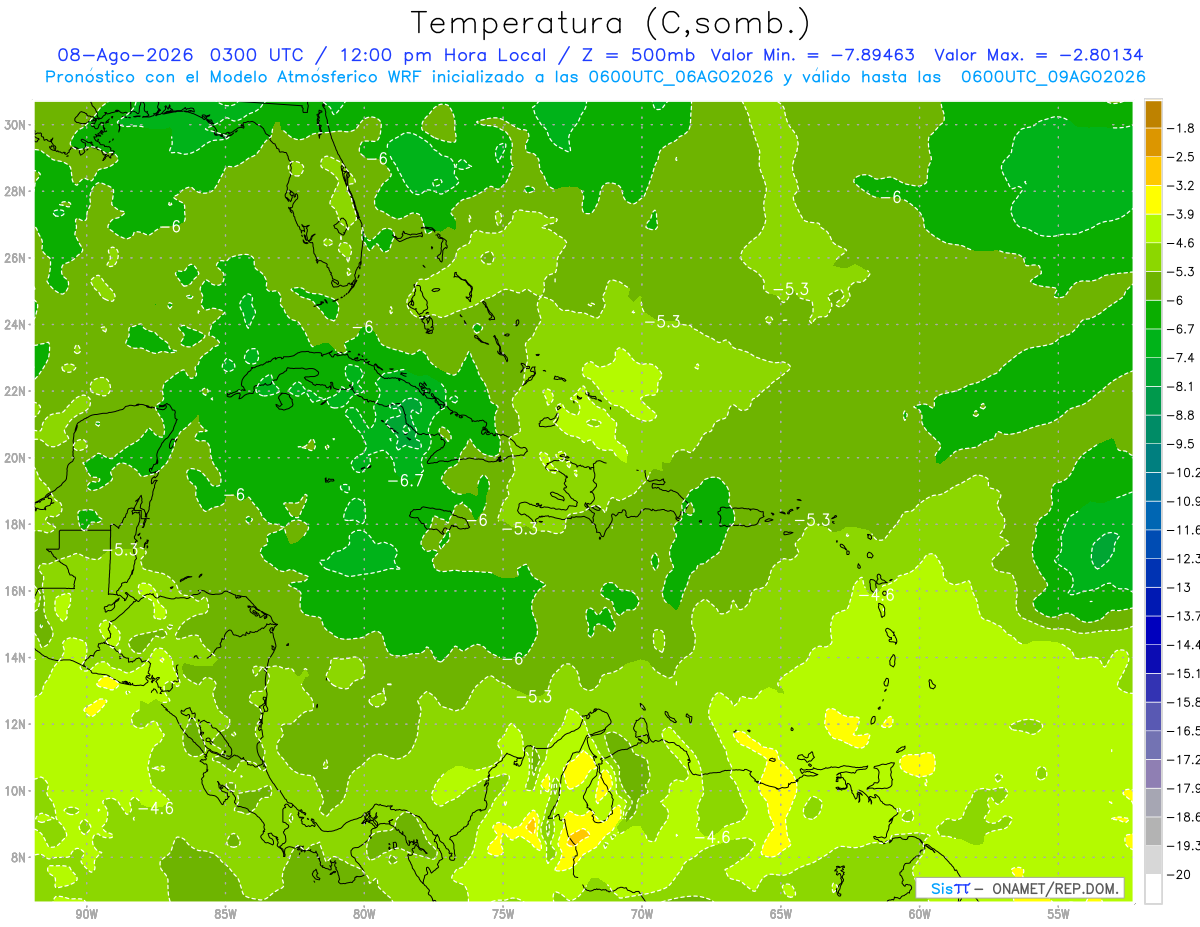
Task: Click the 14N latitude axis label
Action: tap(15, 657)
